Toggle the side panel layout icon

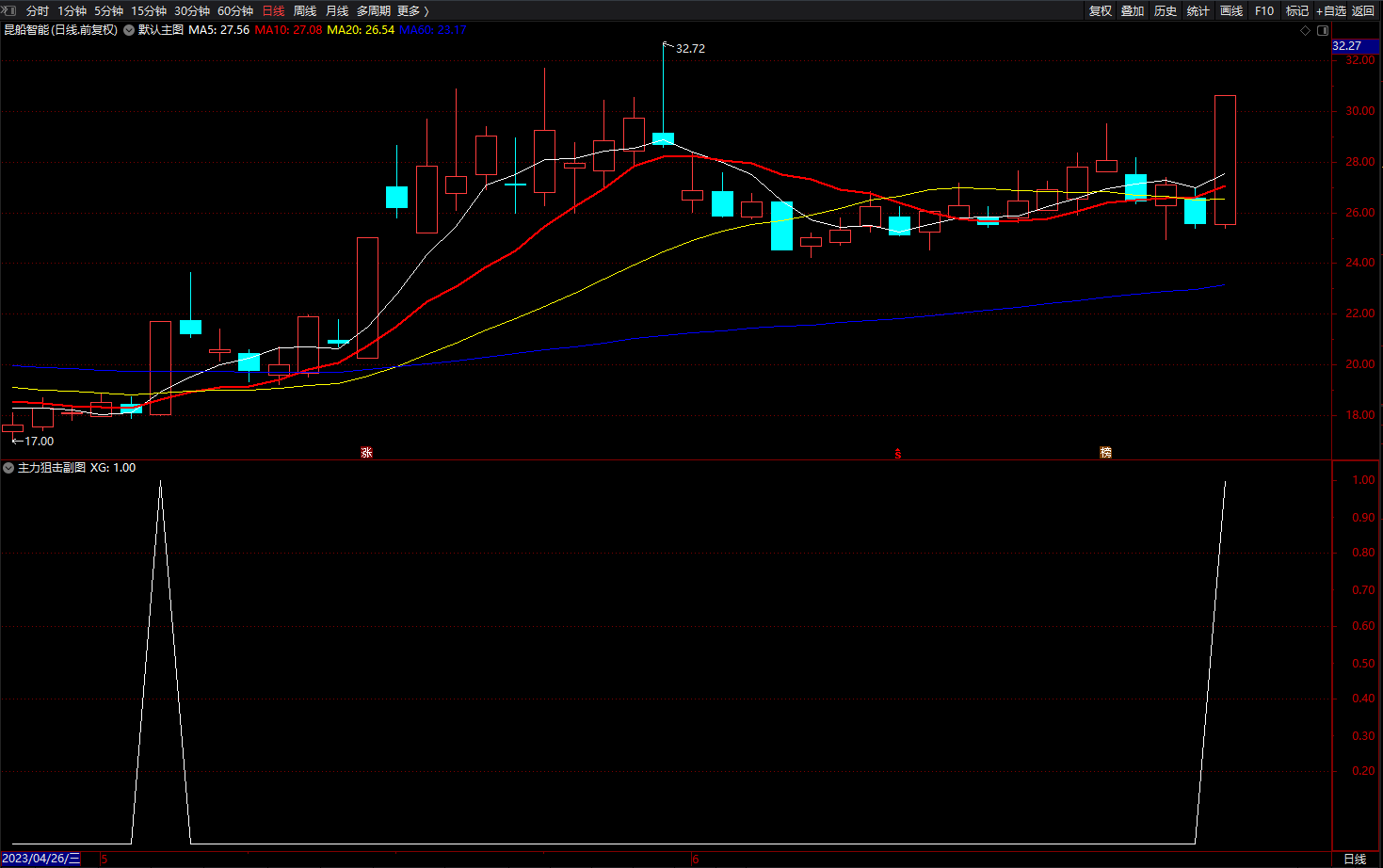pos(1323,31)
